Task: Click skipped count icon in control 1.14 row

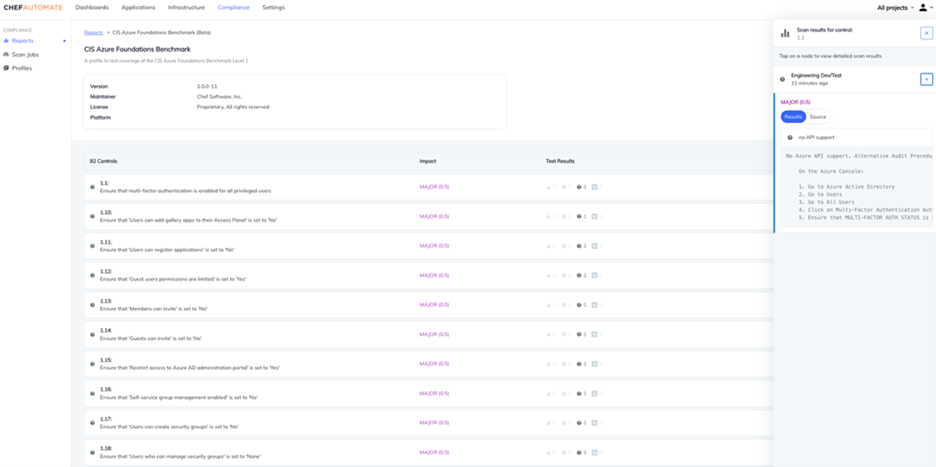Action: [x=579, y=334]
